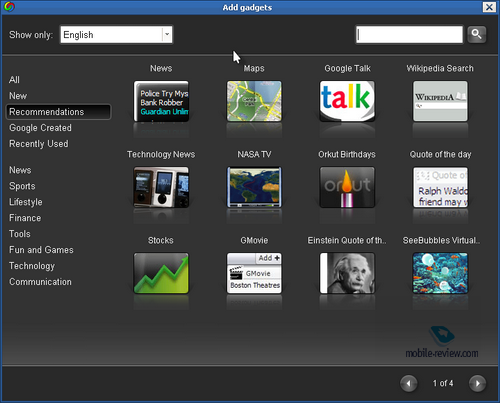
Task: Add the Google Talk gadget icon
Action: (x=347, y=101)
